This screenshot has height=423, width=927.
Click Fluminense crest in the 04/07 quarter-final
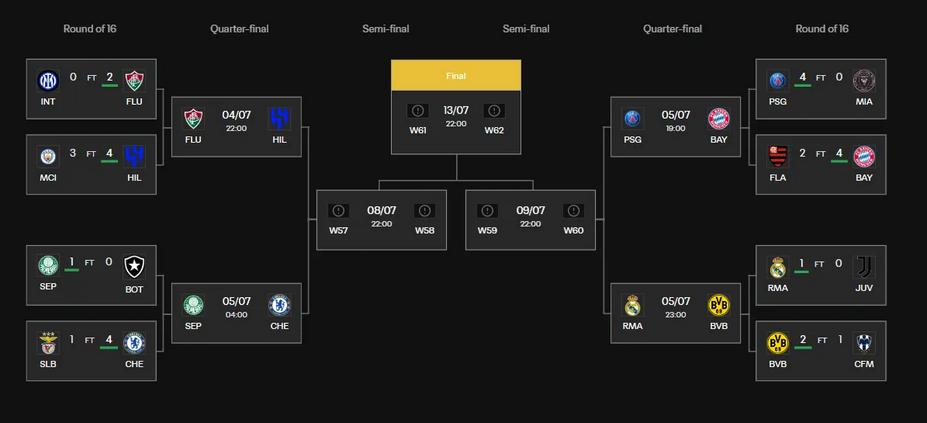193,118
